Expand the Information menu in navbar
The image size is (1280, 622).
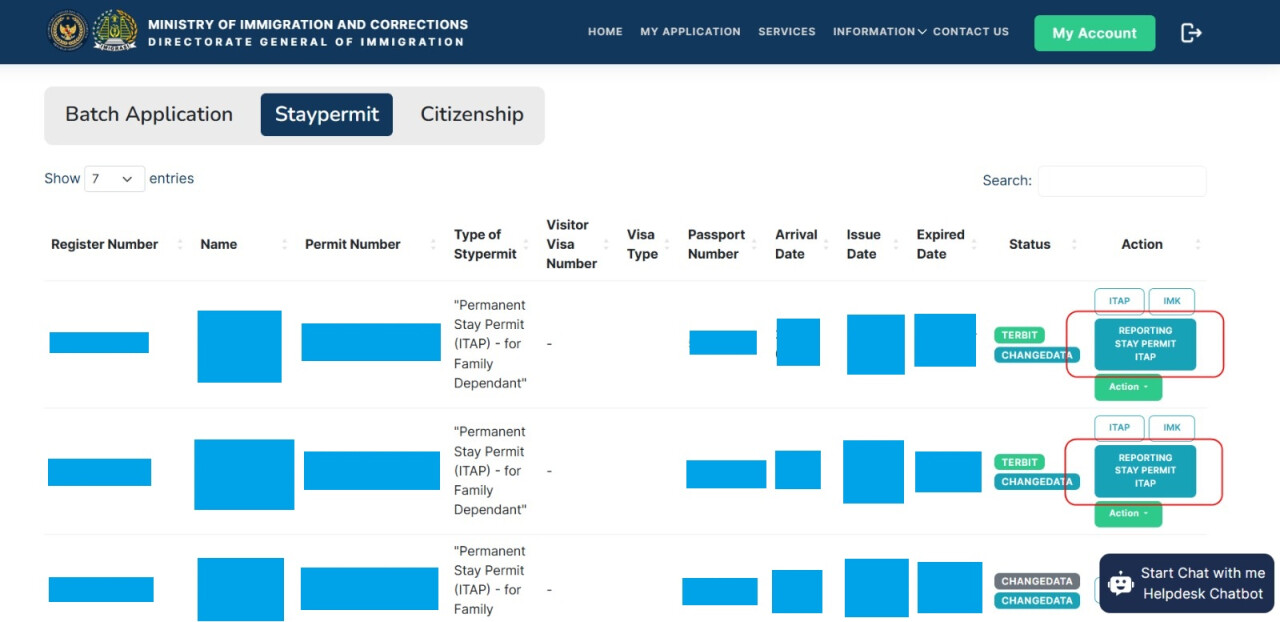(879, 32)
